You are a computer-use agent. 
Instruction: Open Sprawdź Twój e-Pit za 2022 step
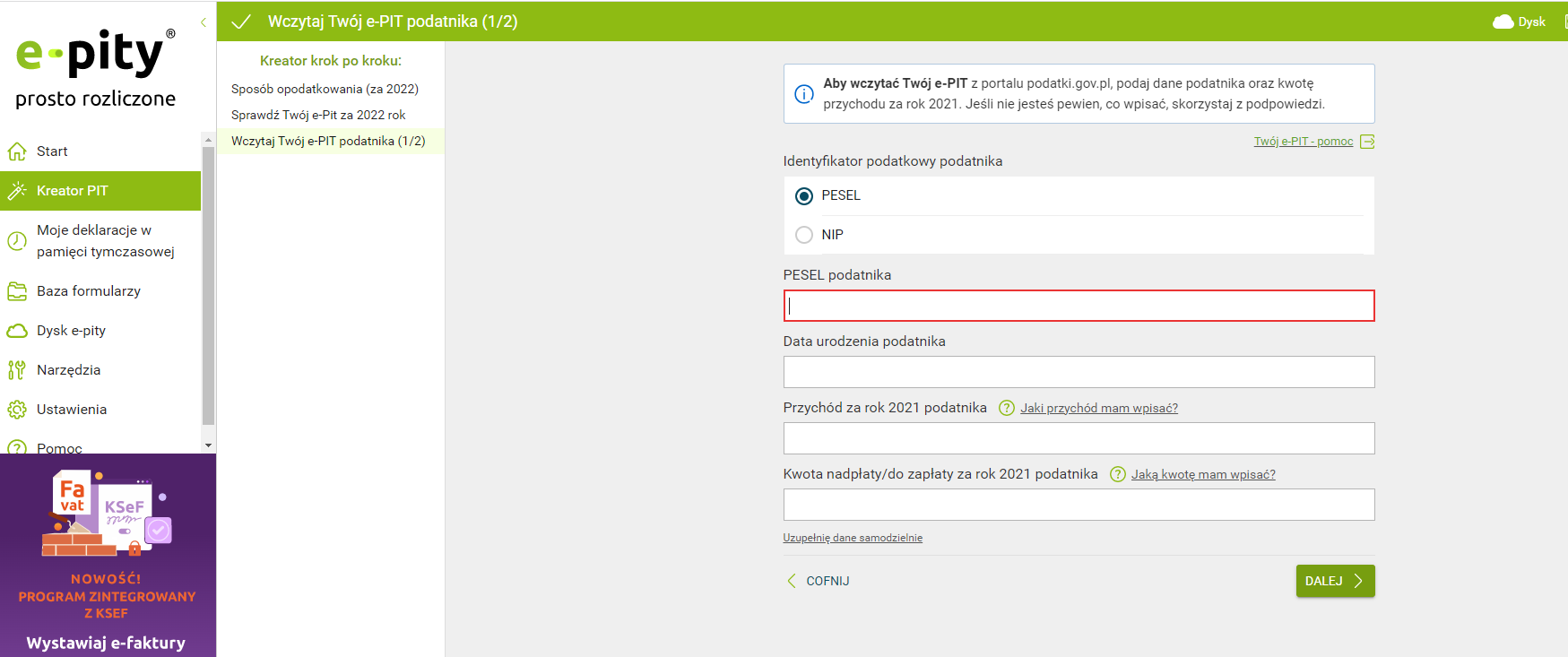(x=318, y=115)
